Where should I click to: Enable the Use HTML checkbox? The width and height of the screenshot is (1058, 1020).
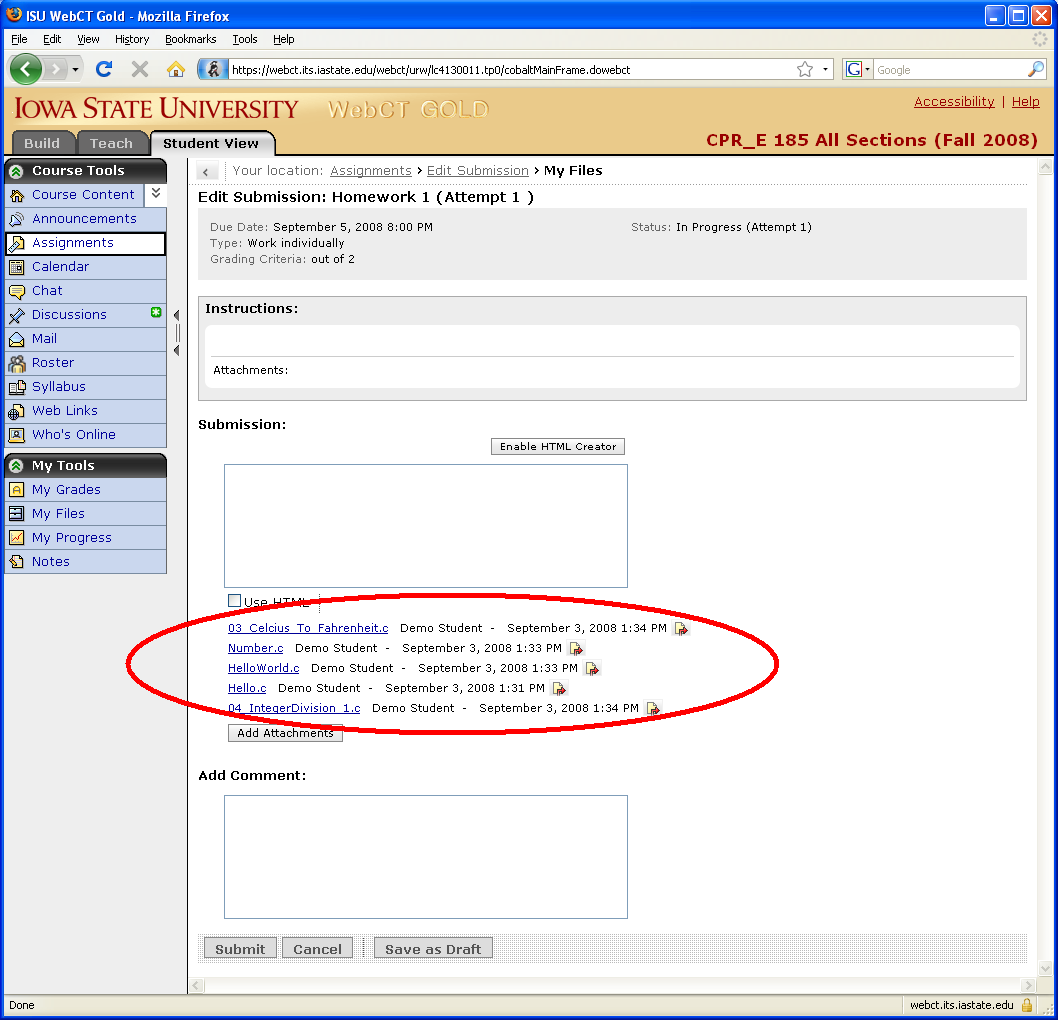pyautogui.click(x=235, y=601)
